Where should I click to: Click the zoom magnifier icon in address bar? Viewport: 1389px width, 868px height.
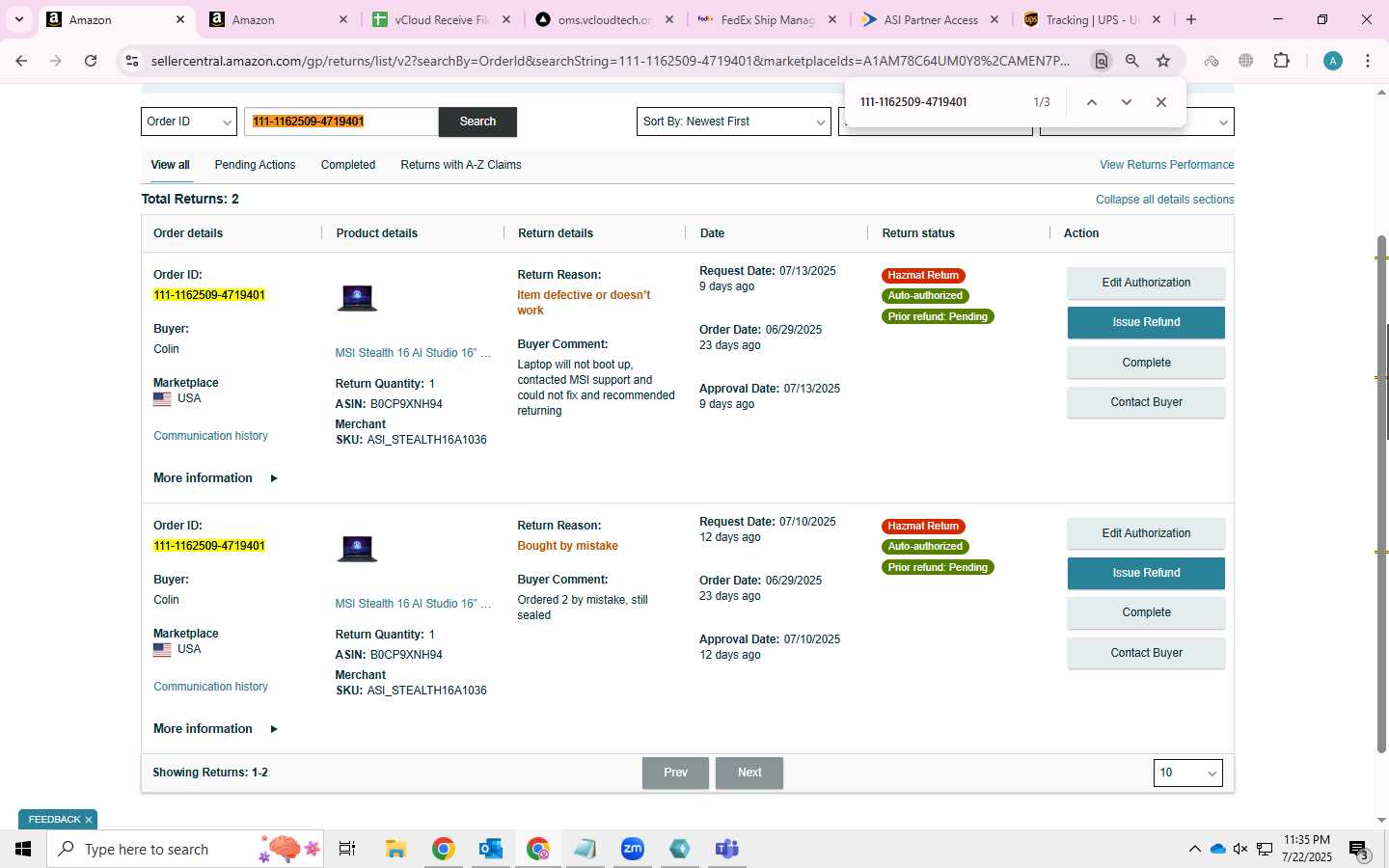[1132, 61]
